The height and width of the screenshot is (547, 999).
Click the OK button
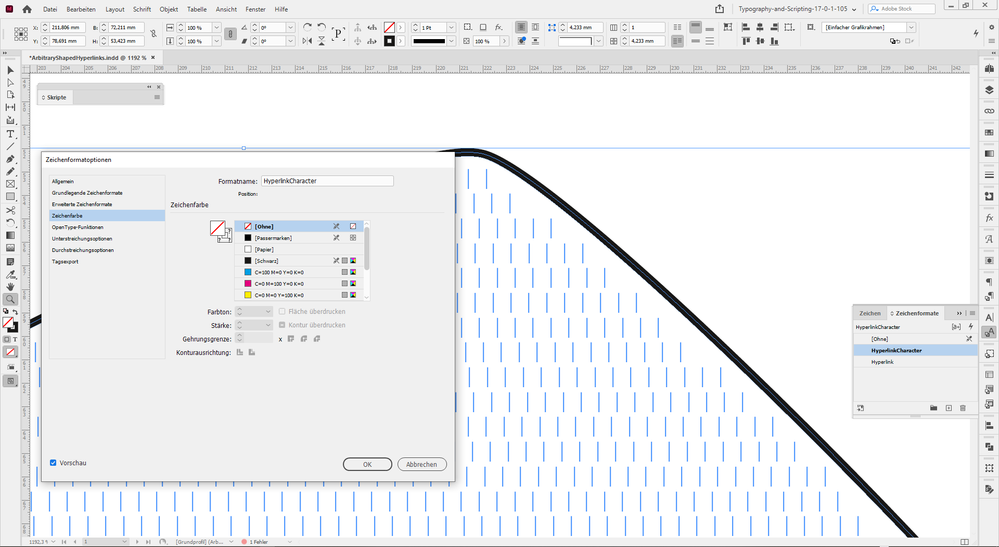(368, 464)
